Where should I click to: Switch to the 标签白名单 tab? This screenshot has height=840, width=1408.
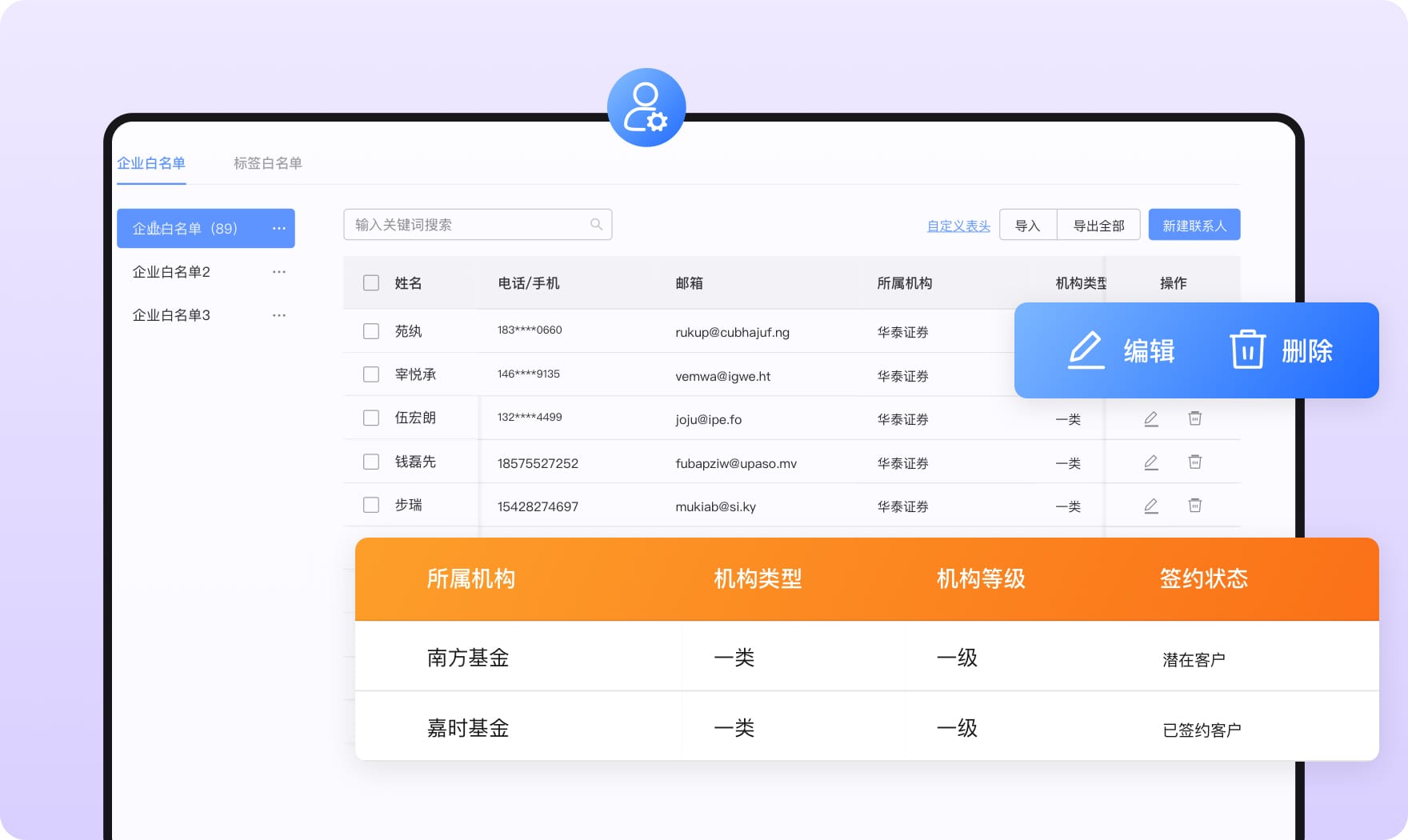pyautogui.click(x=268, y=163)
